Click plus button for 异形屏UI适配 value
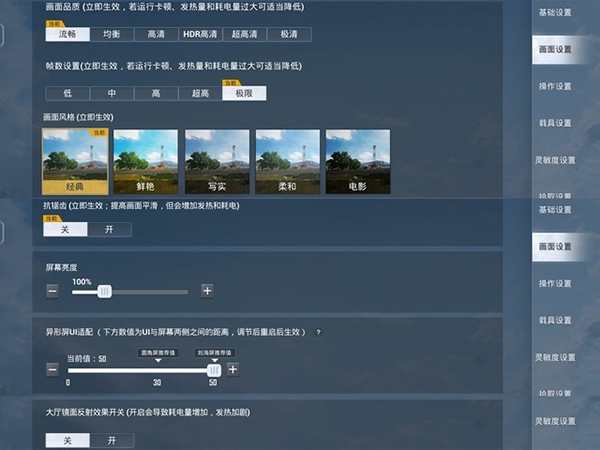 click(x=232, y=369)
